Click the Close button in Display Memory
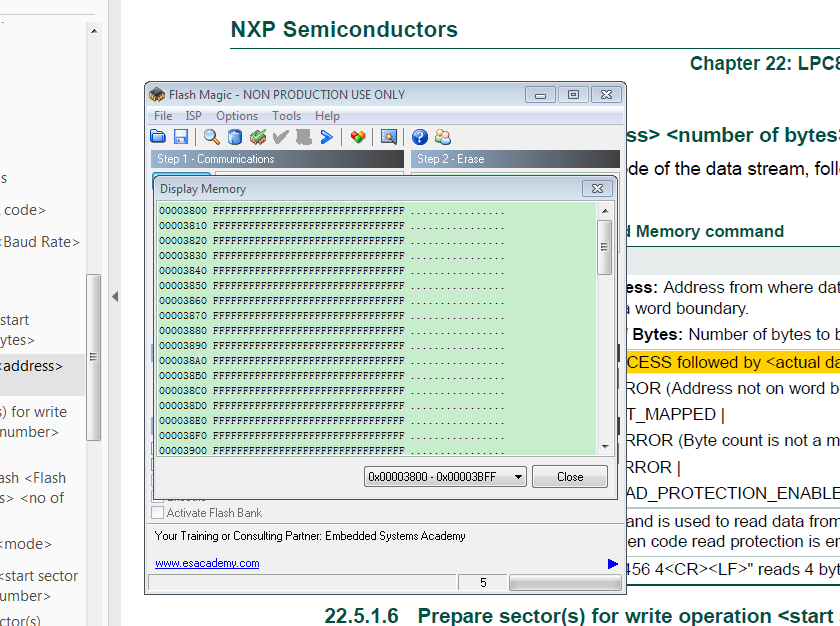The width and height of the screenshot is (840, 626). click(x=570, y=477)
